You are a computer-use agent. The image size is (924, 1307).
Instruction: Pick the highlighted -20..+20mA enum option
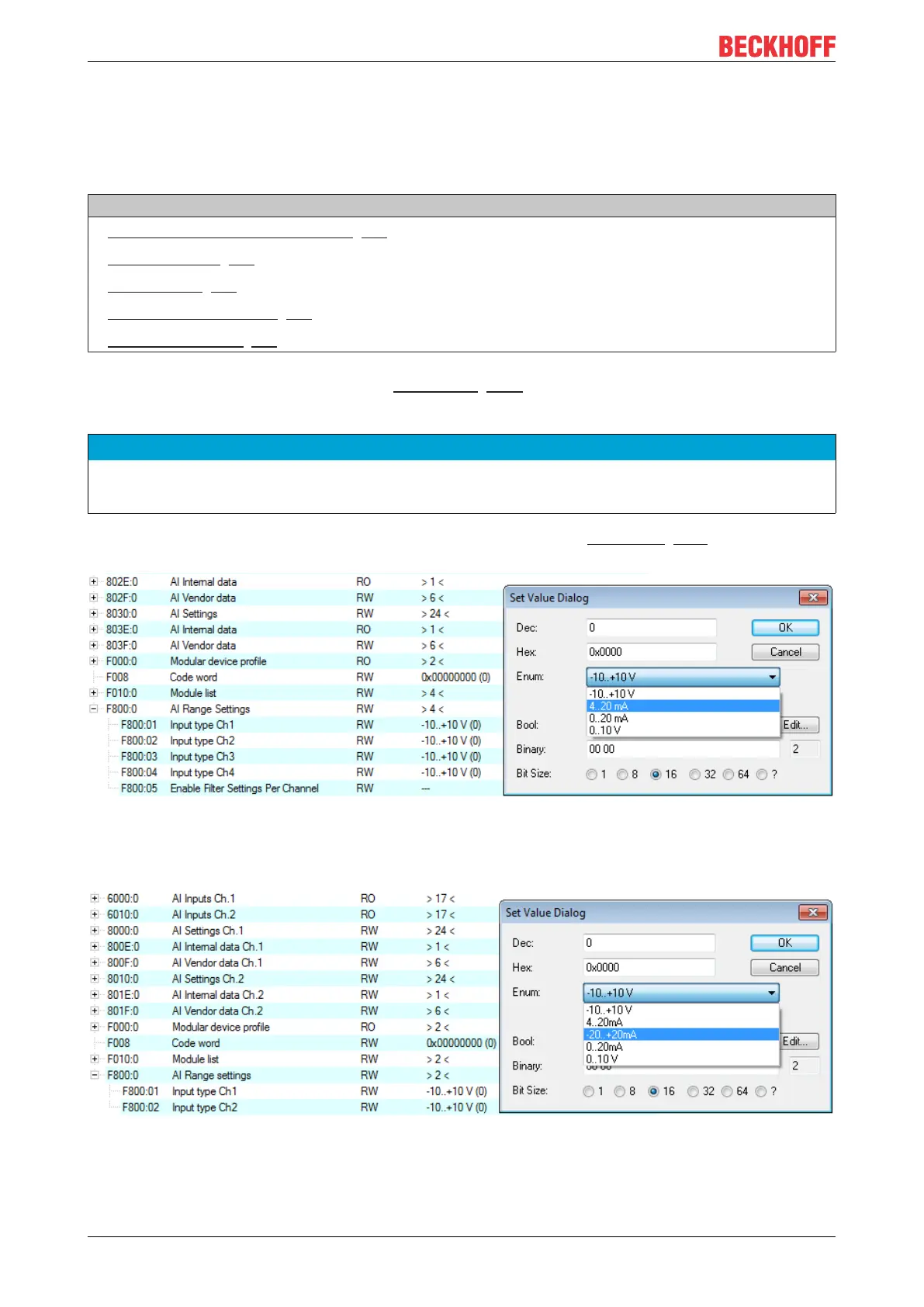(x=681, y=1035)
